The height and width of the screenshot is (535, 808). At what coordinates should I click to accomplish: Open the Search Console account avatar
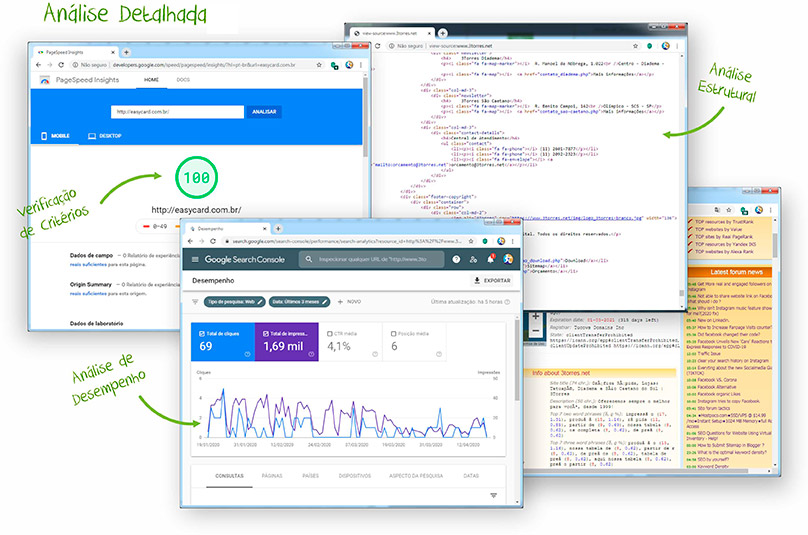(x=508, y=259)
